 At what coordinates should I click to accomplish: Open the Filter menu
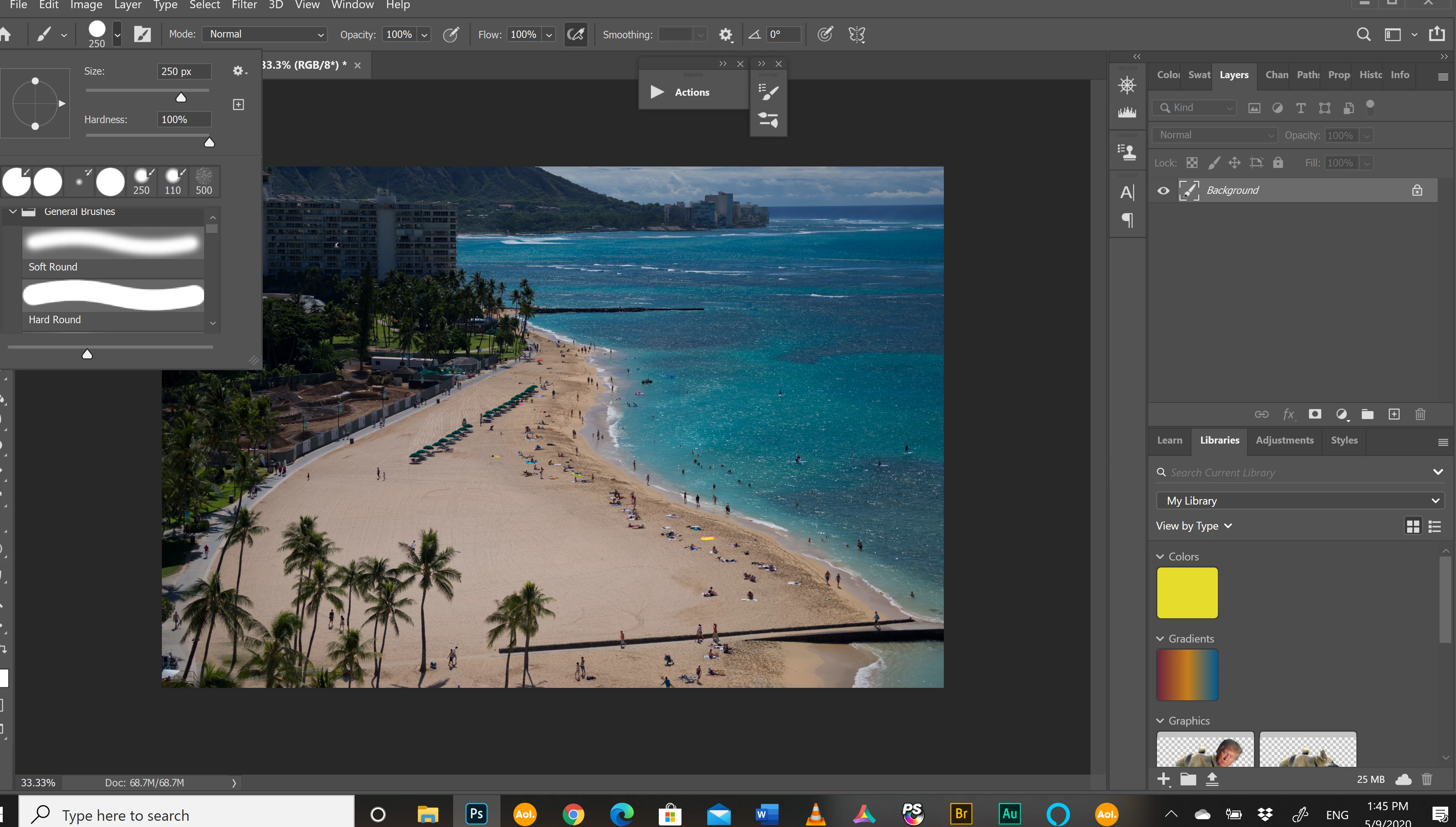244,5
